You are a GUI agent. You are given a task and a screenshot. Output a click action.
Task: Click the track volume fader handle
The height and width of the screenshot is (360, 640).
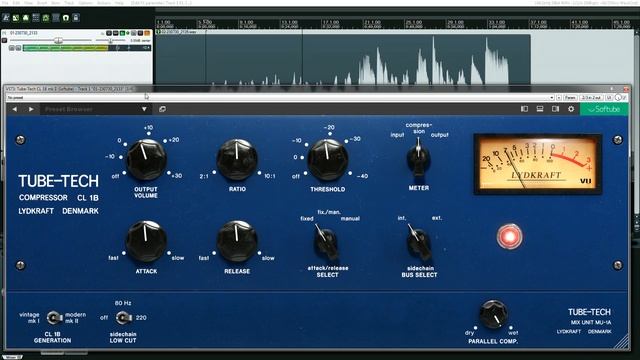(x=58, y=40)
